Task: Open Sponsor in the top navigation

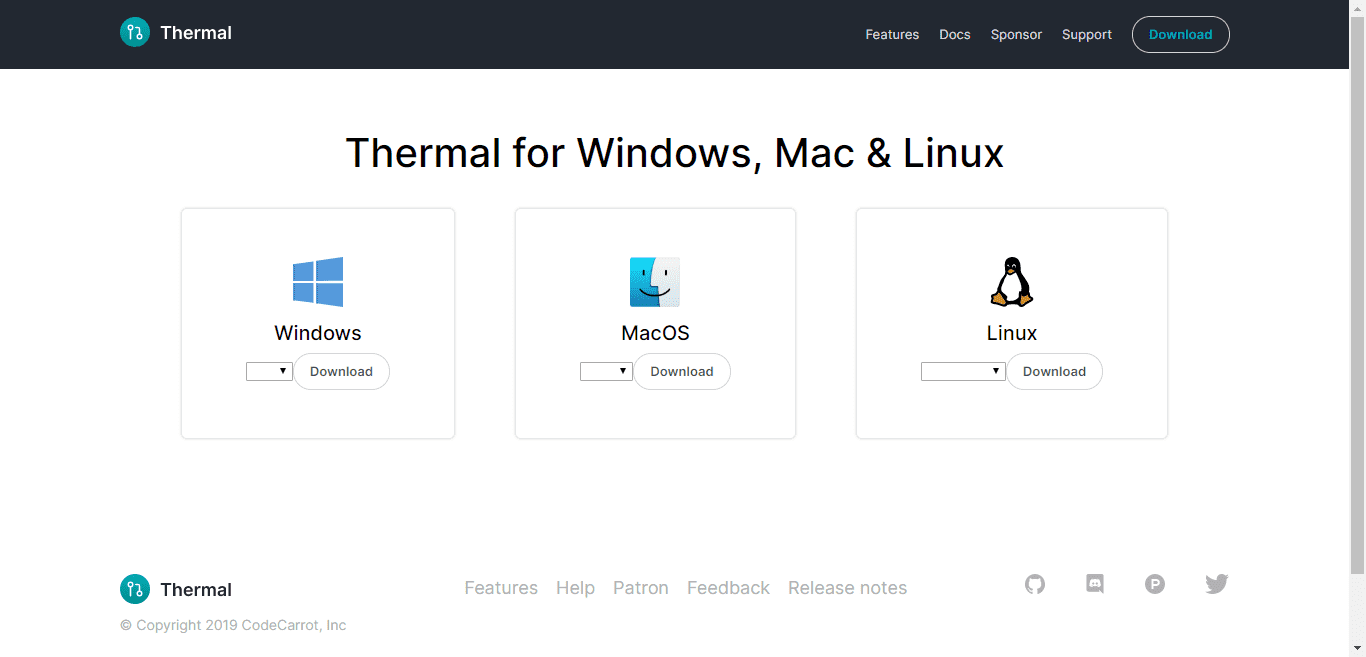Action: [1016, 34]
